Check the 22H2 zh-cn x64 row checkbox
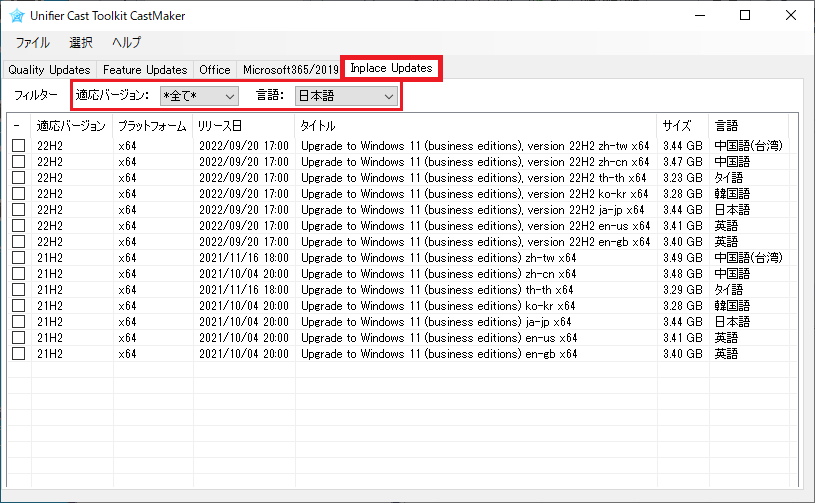Image resolution: width=815 pixels, height=503 pixels. (19, 162)
